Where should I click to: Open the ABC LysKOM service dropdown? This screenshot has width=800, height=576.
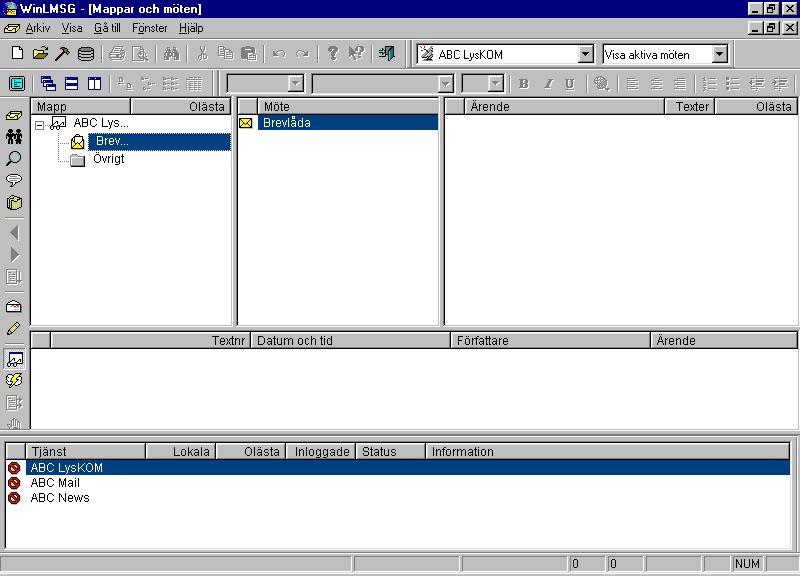pos(586,54)
